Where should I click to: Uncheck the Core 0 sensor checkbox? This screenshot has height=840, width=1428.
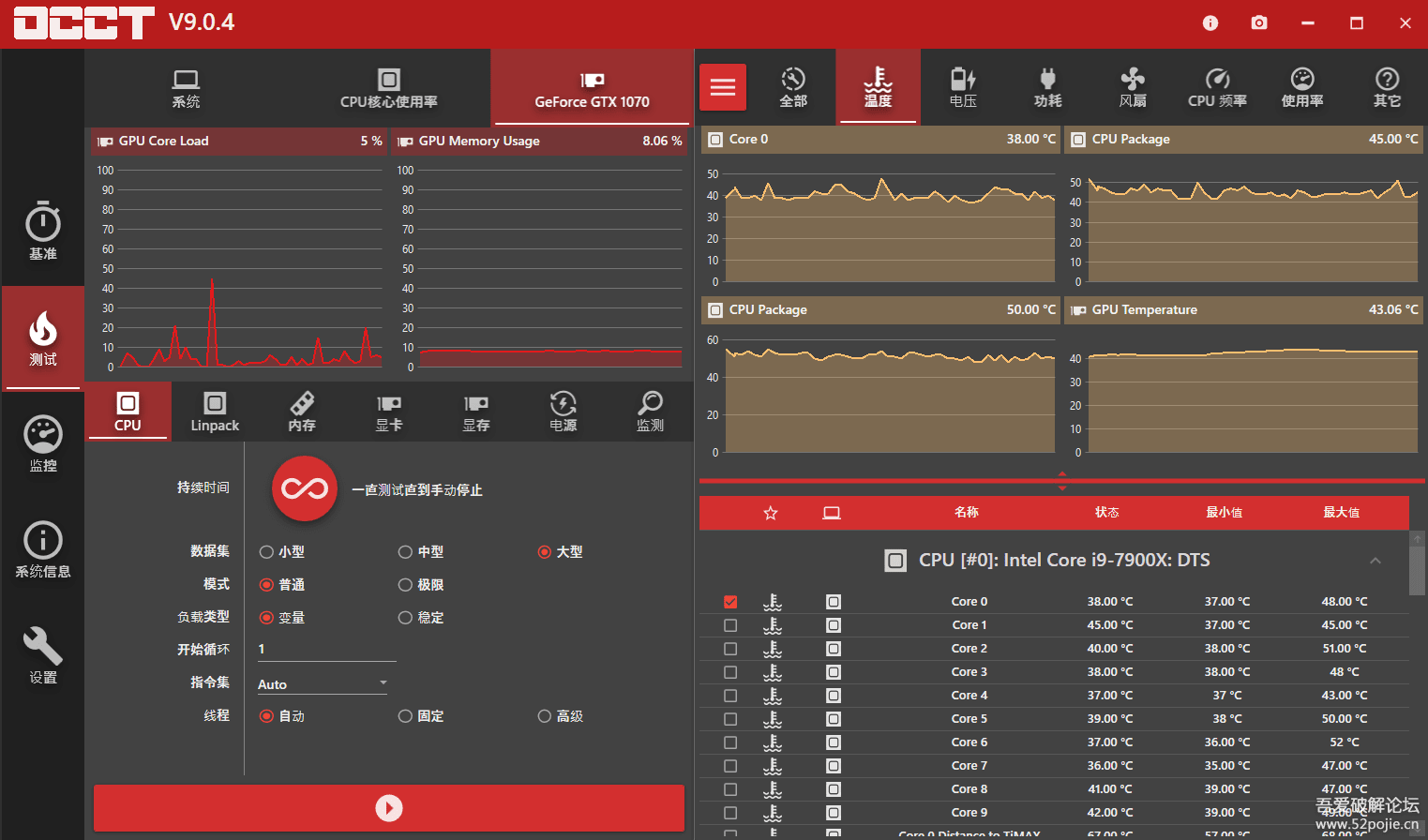730,601
